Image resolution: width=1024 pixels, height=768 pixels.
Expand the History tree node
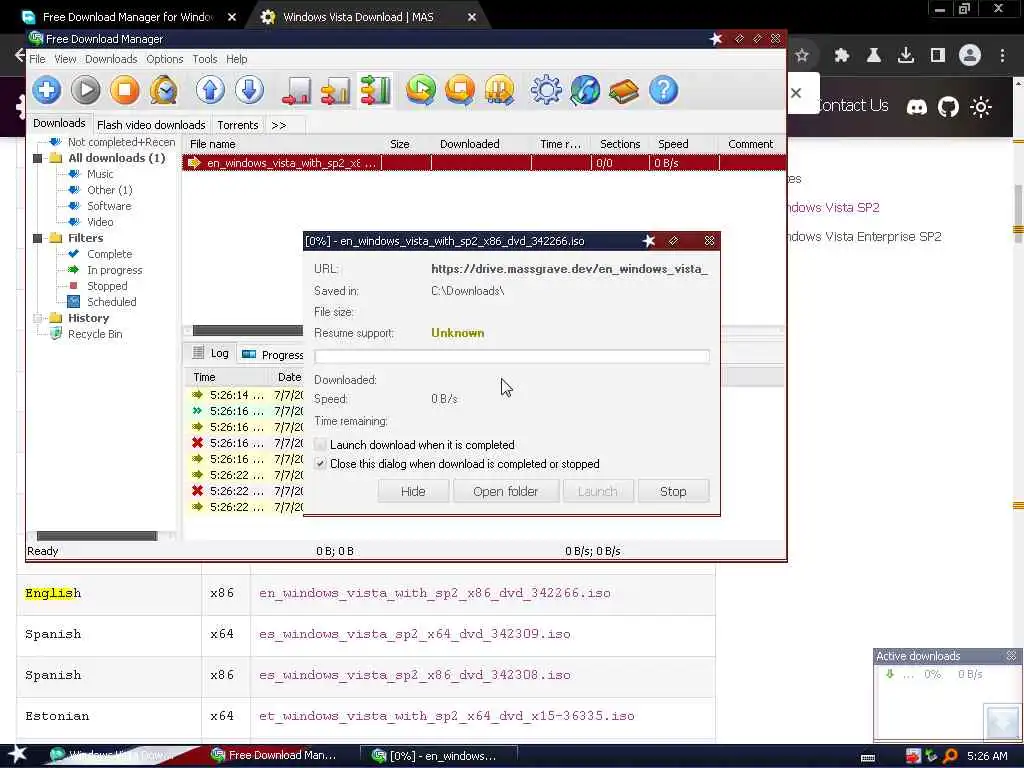point(37,318)
